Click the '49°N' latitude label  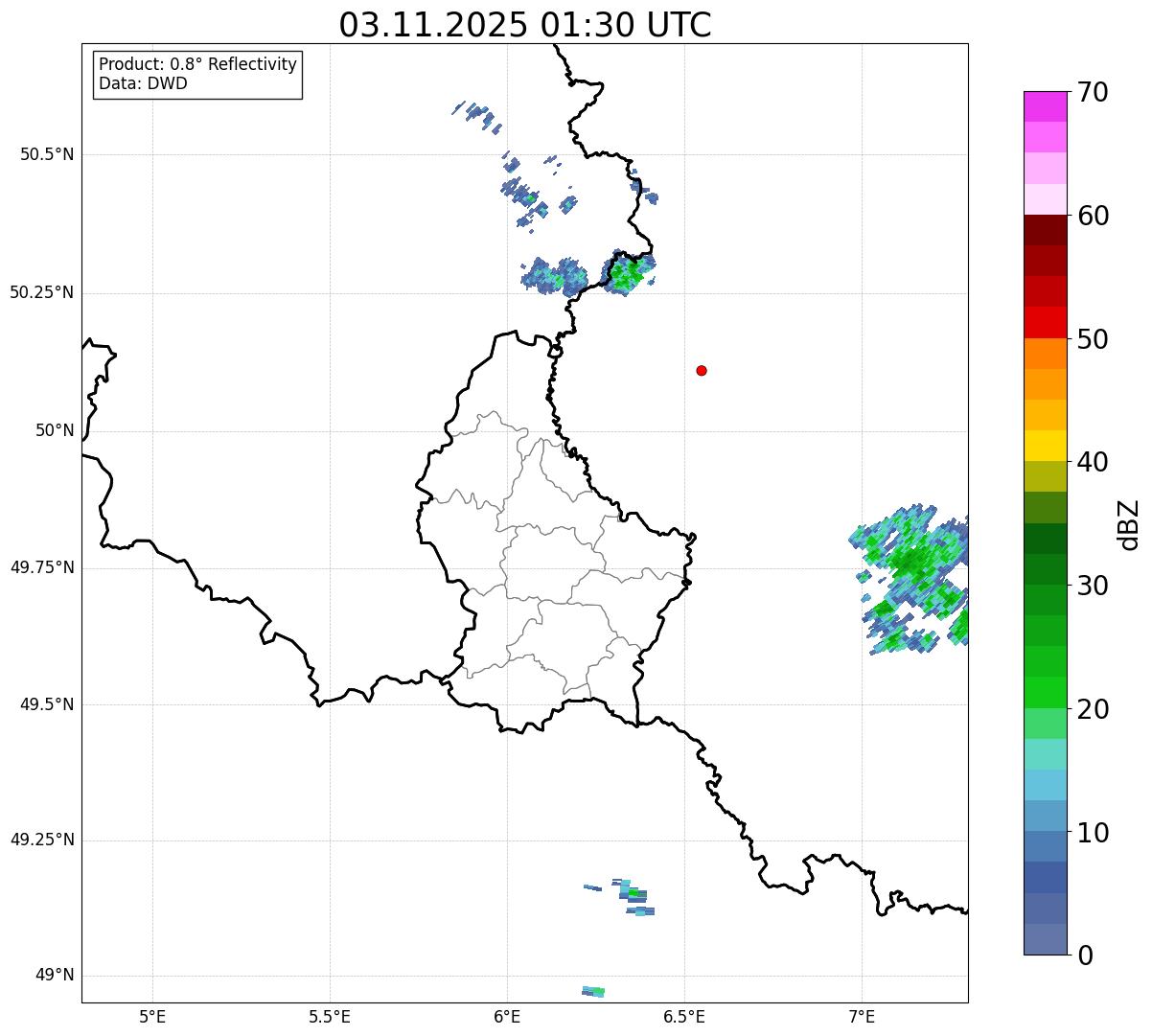point(55,975)
